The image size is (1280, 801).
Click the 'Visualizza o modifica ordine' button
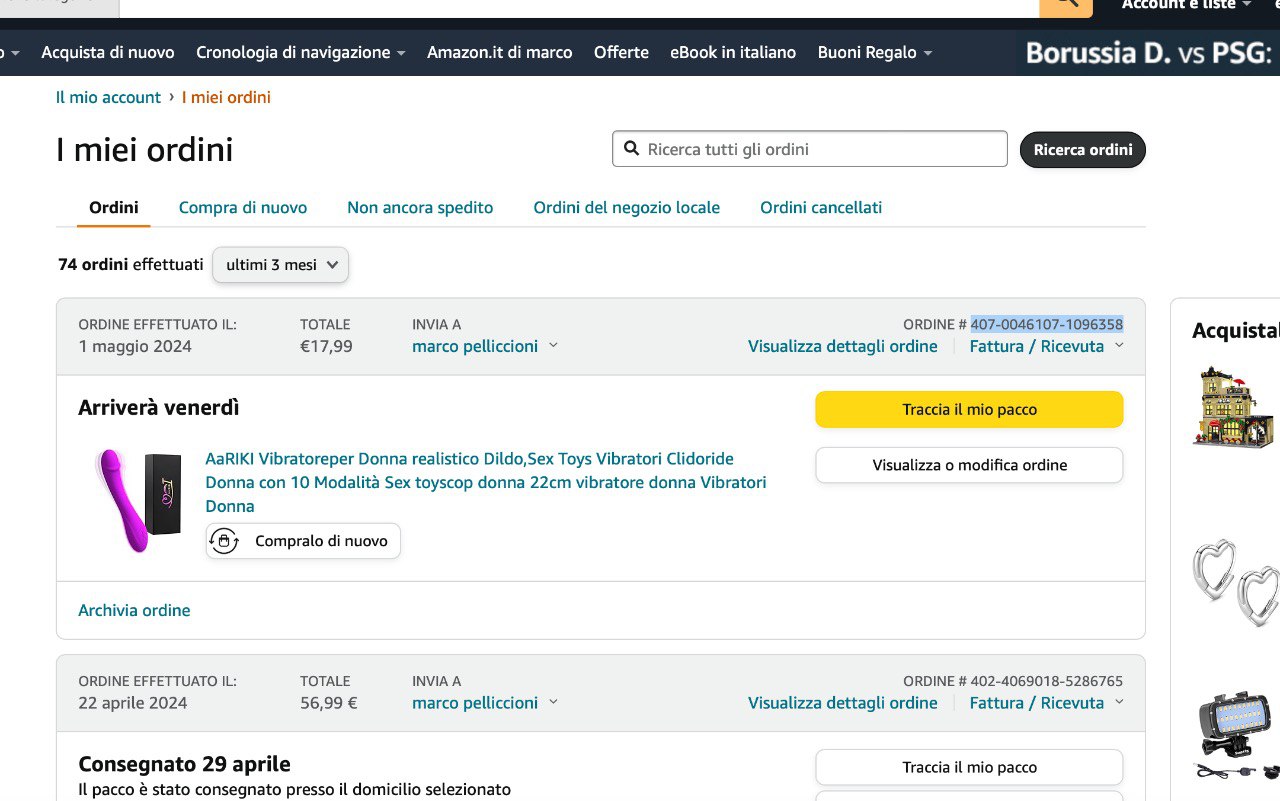969,465
